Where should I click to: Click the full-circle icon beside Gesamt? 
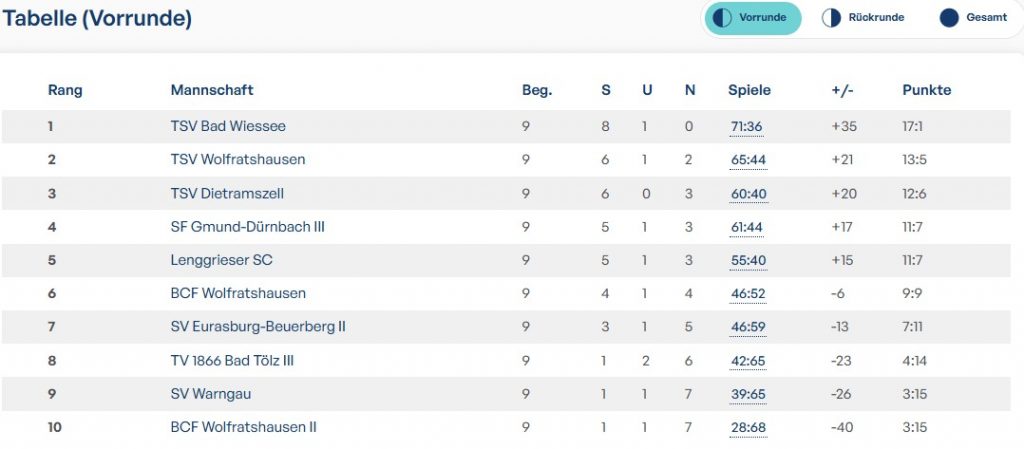pos(949,18)
